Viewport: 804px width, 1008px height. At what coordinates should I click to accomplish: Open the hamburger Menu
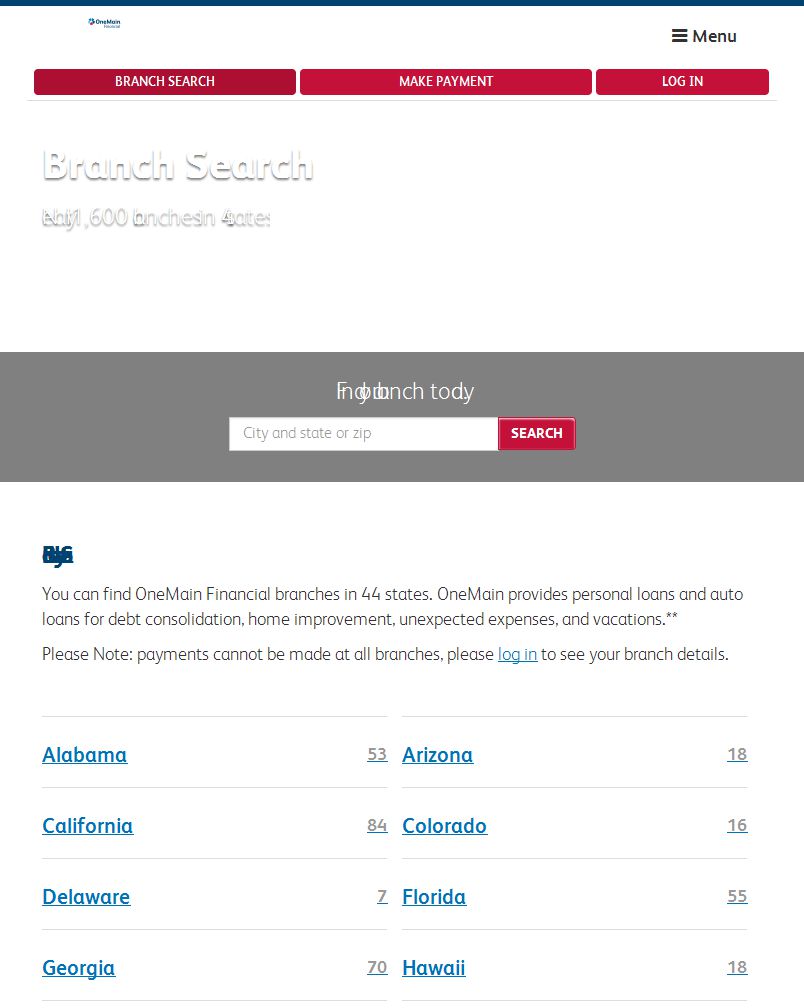(x=704, y=36)
